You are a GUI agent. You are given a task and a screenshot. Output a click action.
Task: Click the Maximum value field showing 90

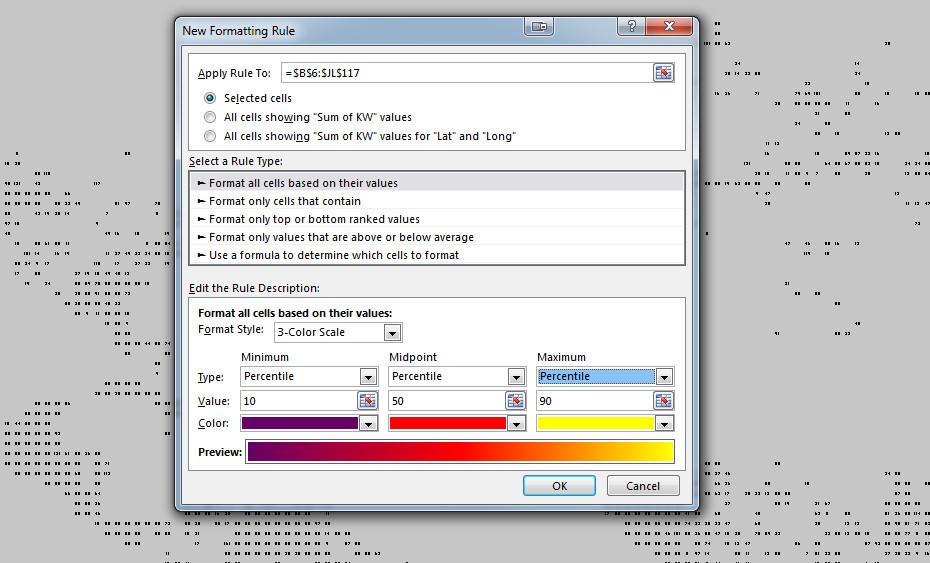pyautogui.click(x=595, y=401)
